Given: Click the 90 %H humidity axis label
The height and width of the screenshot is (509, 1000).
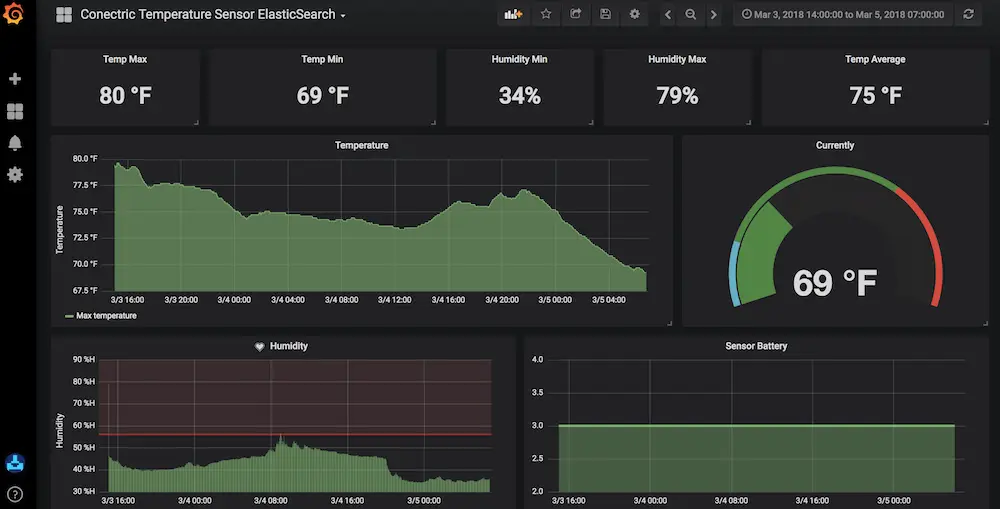Looking at the screenshot, I should tap(84, 360).
